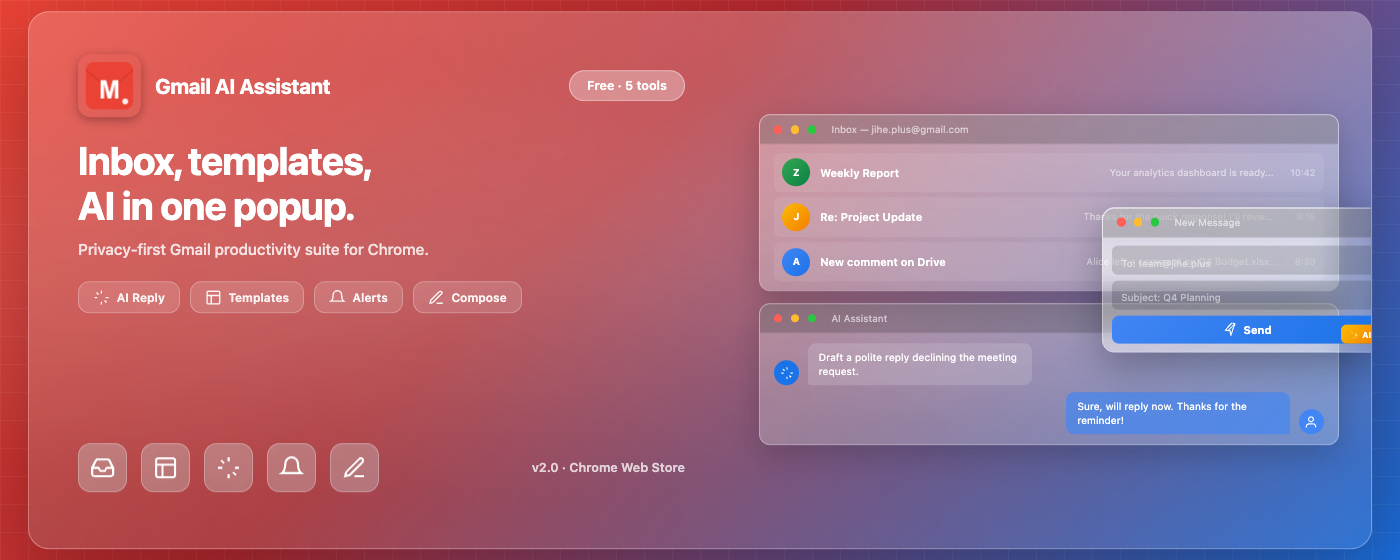
Task: Click the Subject: Q4 Planning field
Action: coord(1241,297)
